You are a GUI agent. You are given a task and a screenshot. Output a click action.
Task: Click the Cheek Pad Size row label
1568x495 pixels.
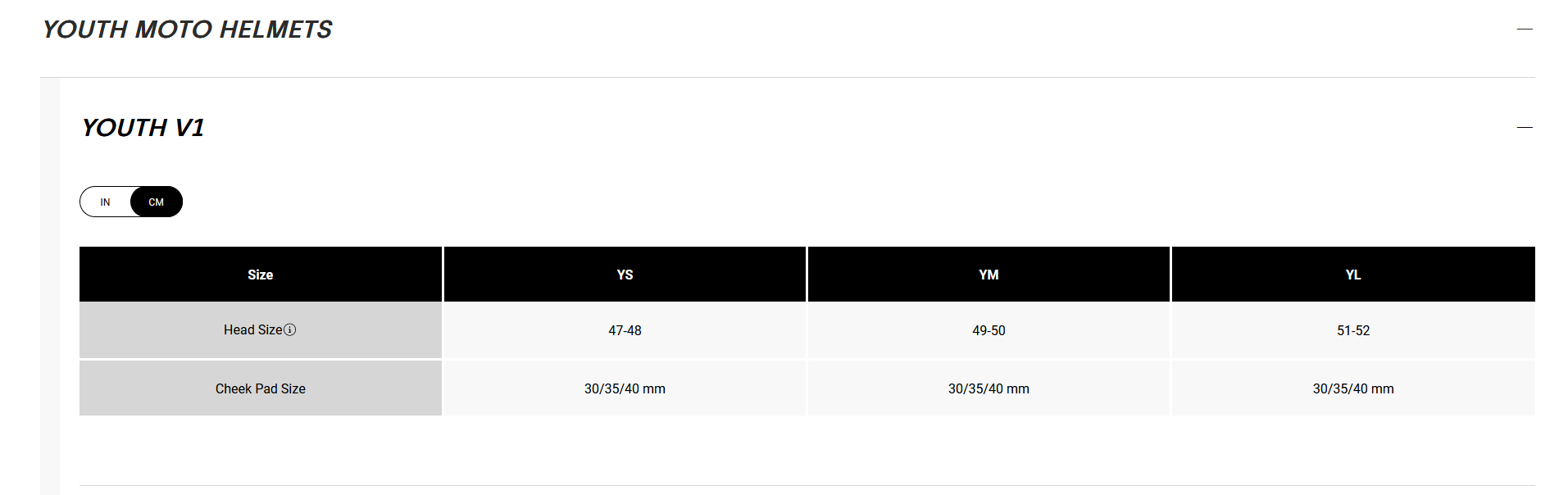[261, 388]
